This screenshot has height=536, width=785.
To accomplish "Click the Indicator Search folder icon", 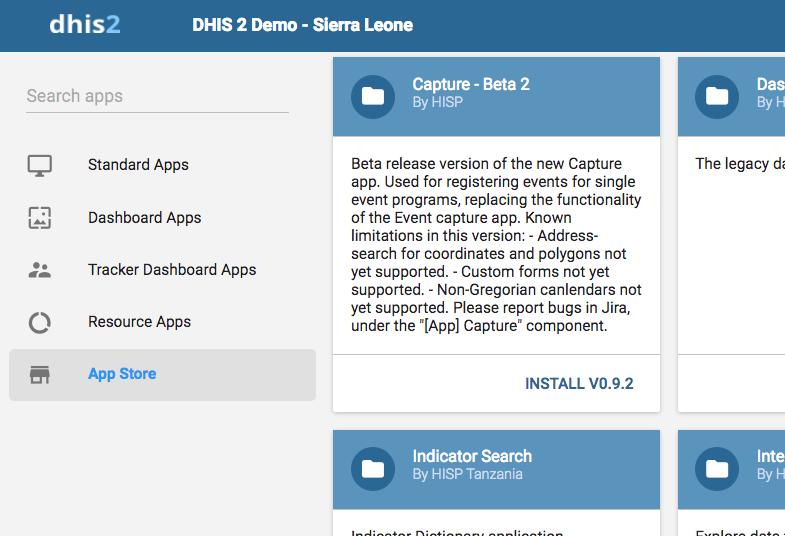I will click(372, 468).
